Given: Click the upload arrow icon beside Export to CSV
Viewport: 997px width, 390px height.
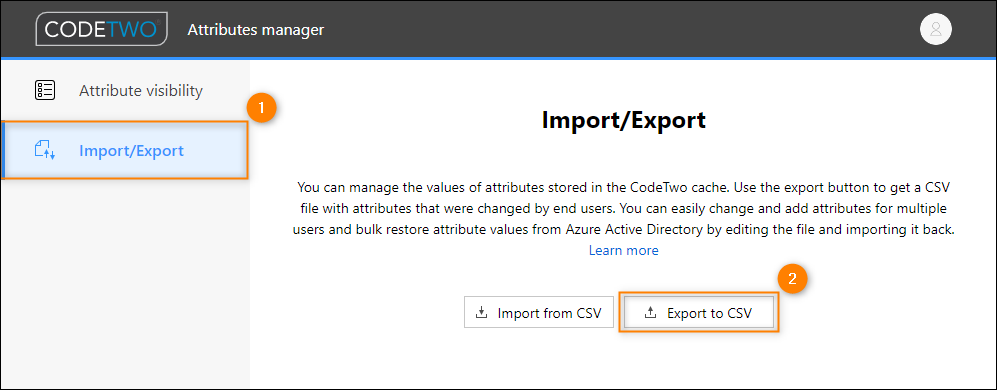Looking at the screenshot, I should coord(650,312).
